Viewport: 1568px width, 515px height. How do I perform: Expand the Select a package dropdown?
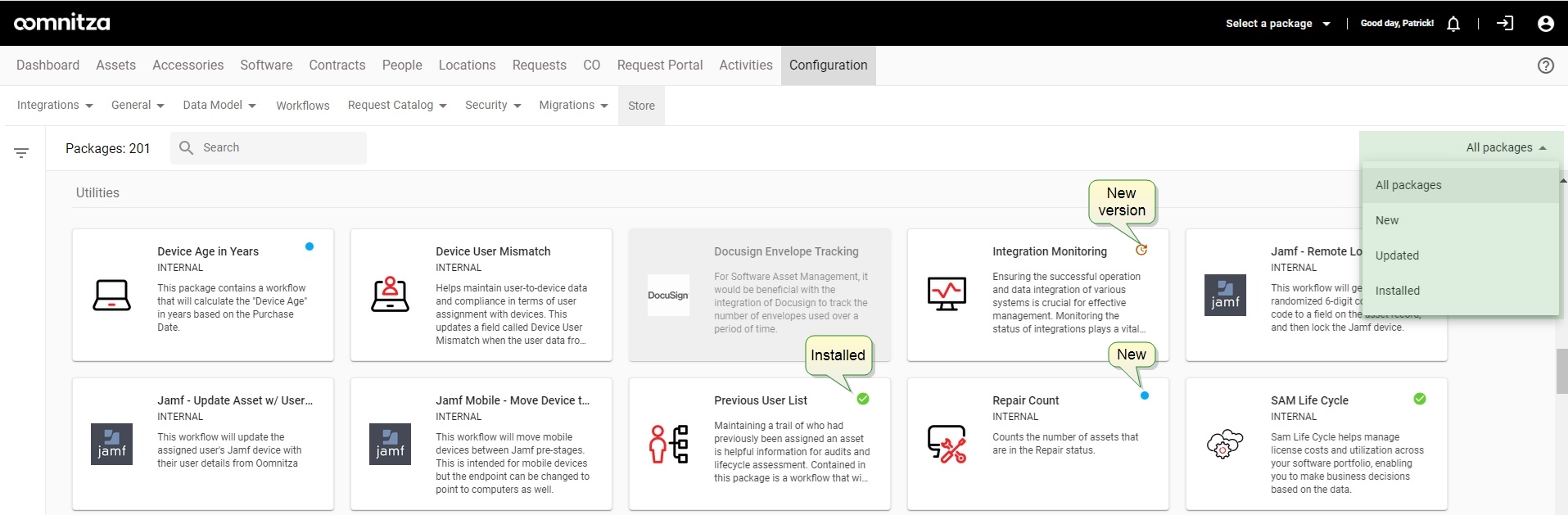[1278, 24]
